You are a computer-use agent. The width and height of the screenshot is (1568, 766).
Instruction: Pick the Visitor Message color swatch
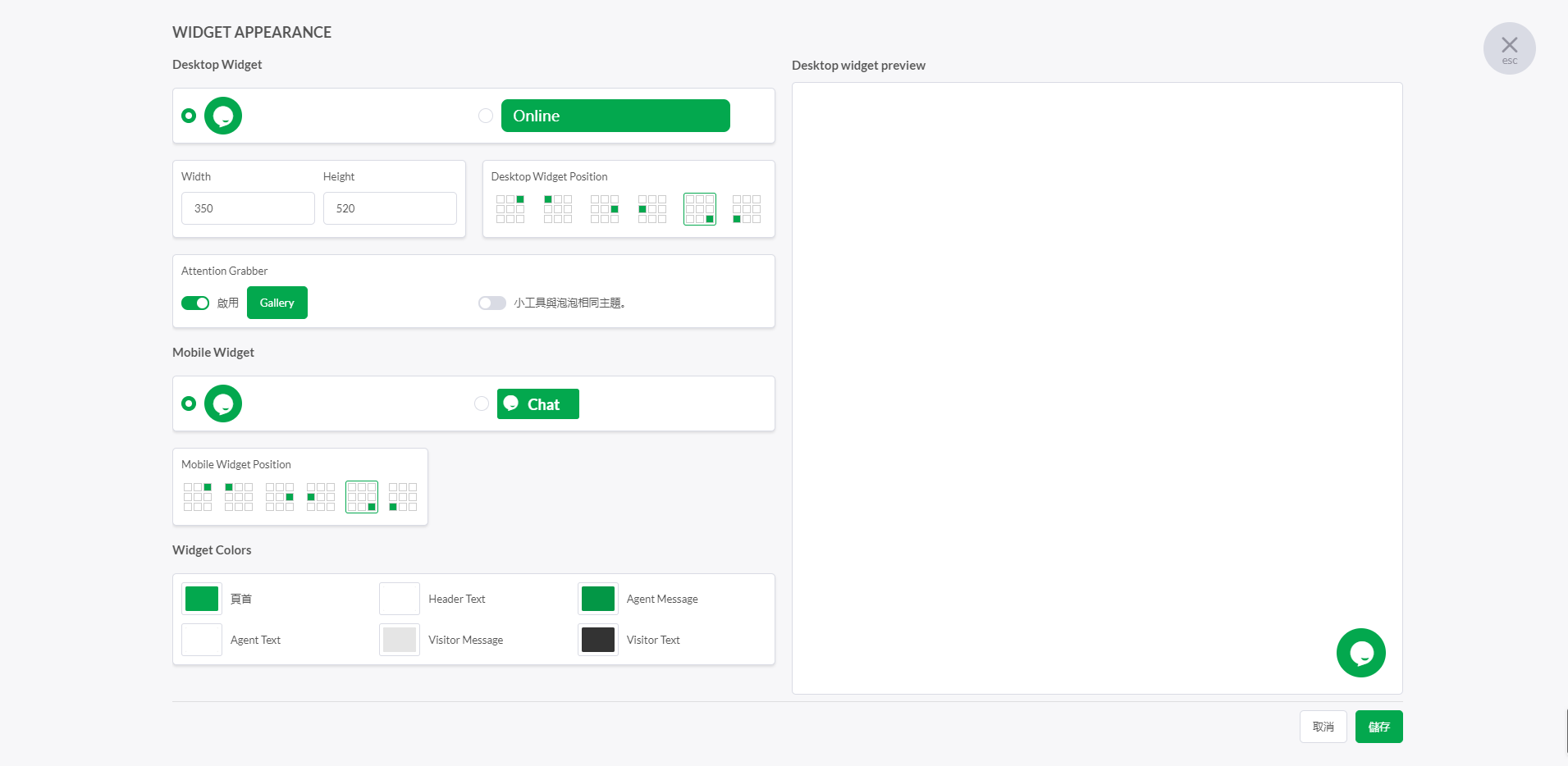tap(400, 640)
